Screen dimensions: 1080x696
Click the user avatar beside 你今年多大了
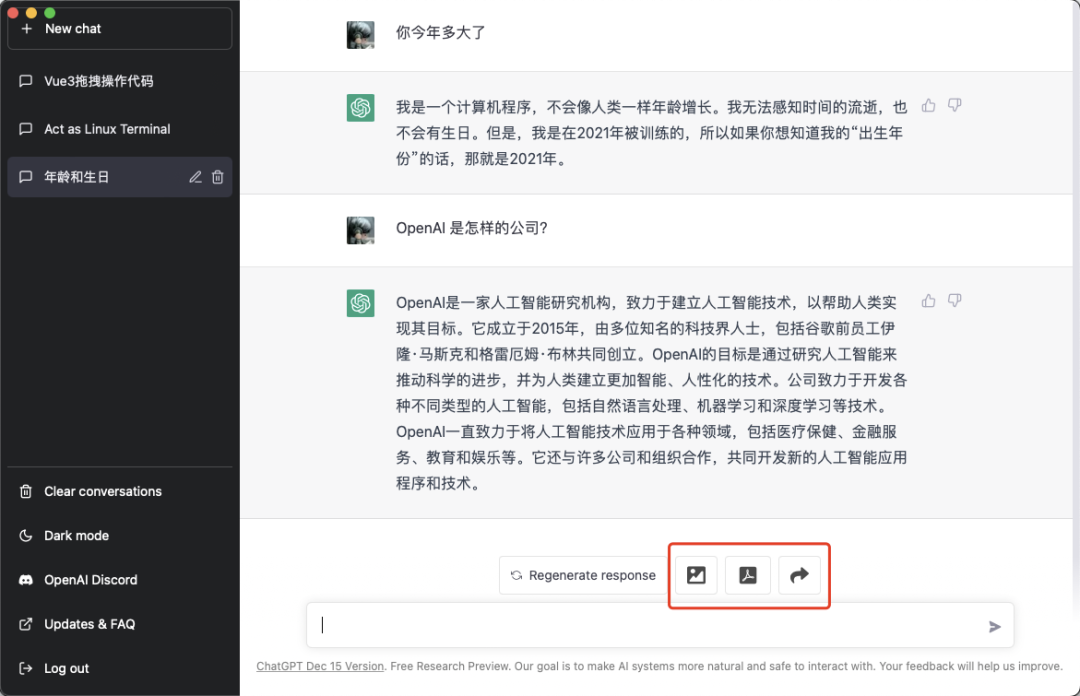click(360, 32)
